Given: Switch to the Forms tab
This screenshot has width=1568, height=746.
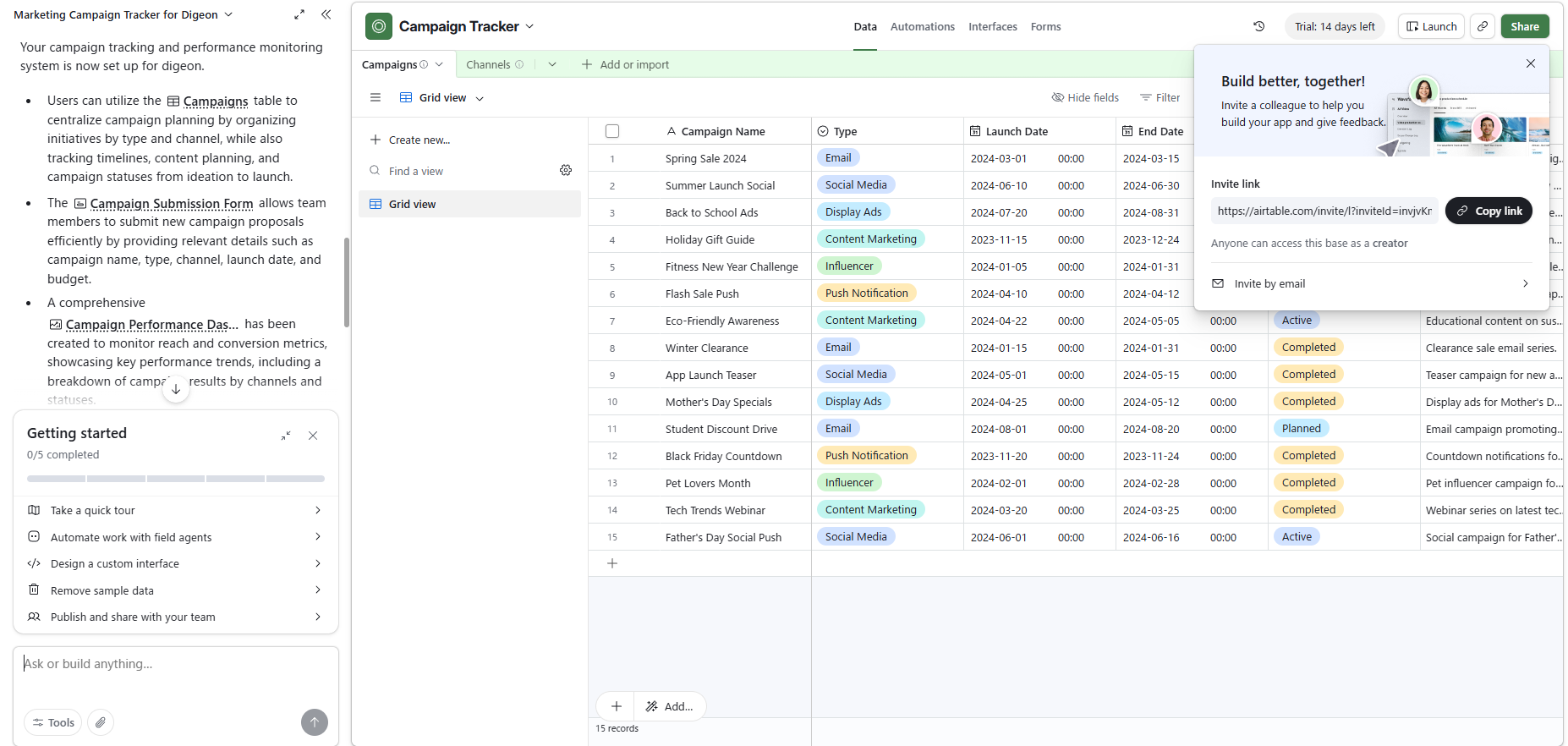Looking at the screenshot, I should [x=1045, y=27].
